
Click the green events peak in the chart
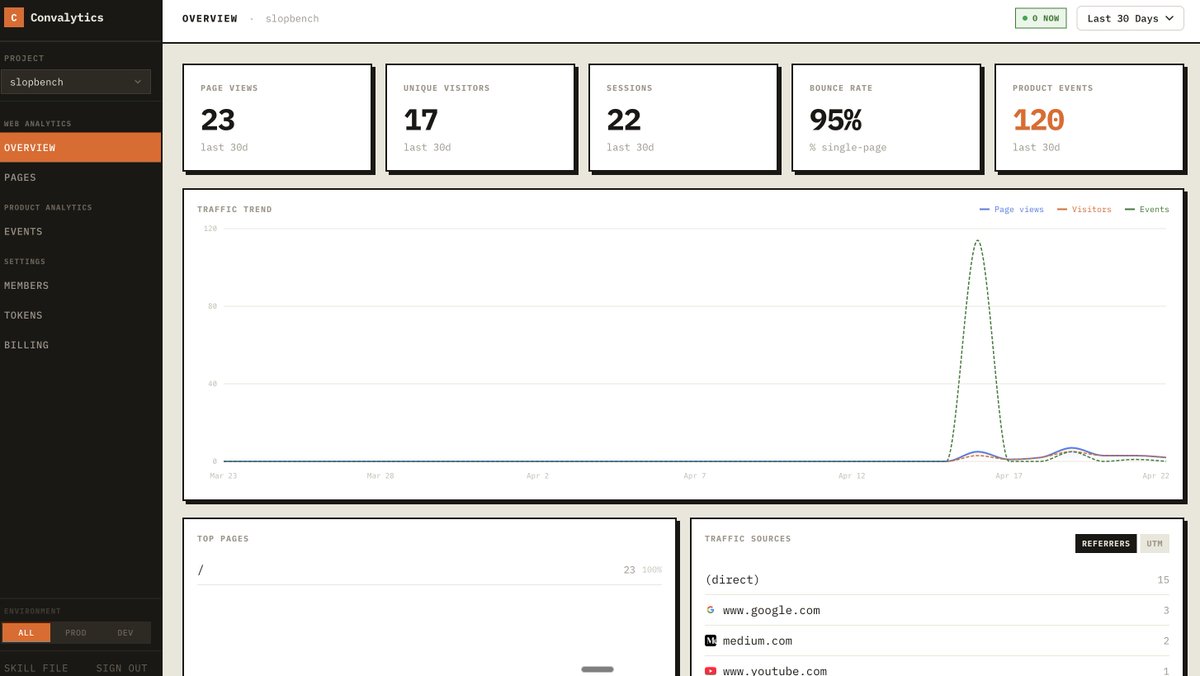tap(976, 241)
